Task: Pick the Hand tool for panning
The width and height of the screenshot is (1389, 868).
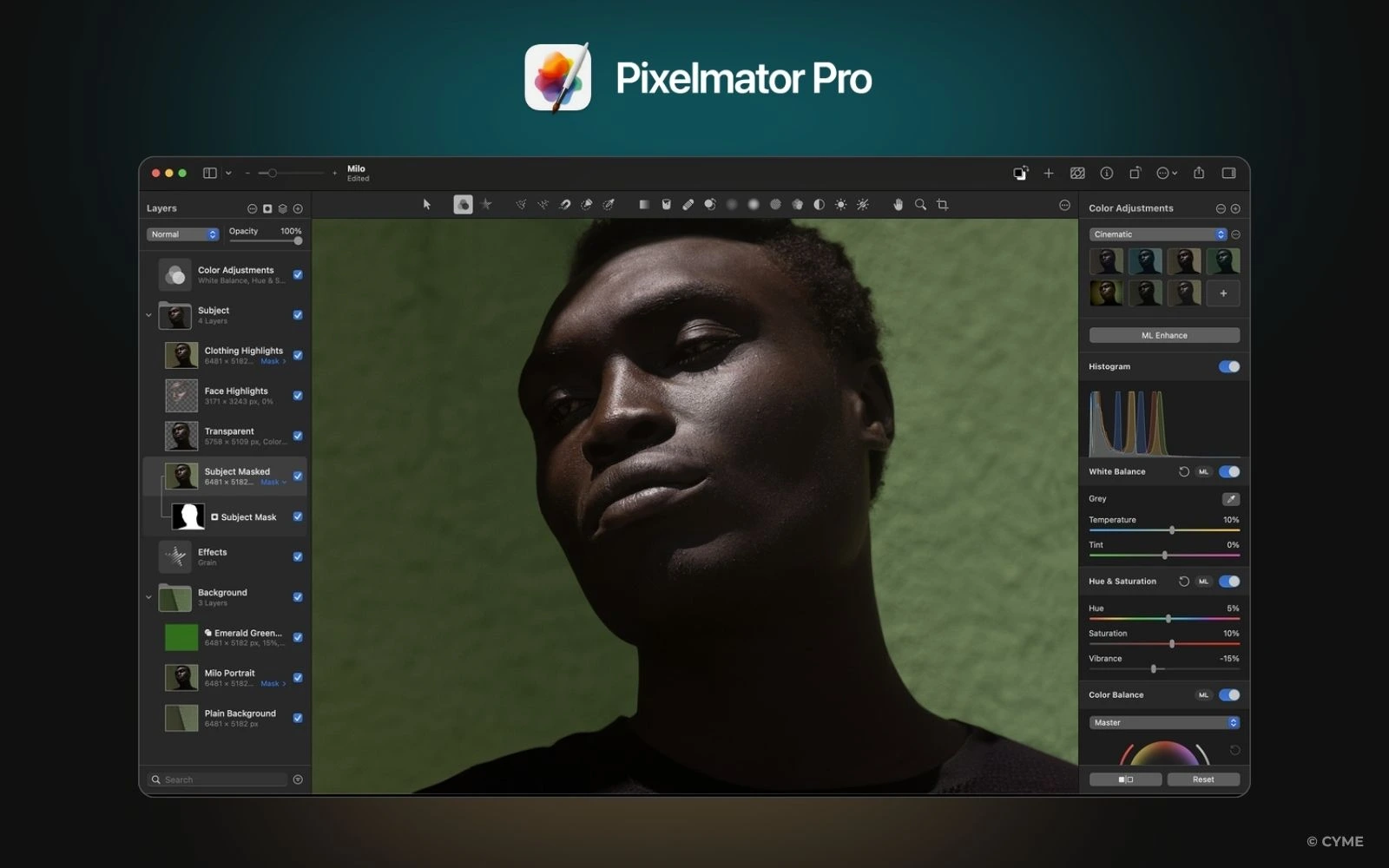Action: coord(899,205)
